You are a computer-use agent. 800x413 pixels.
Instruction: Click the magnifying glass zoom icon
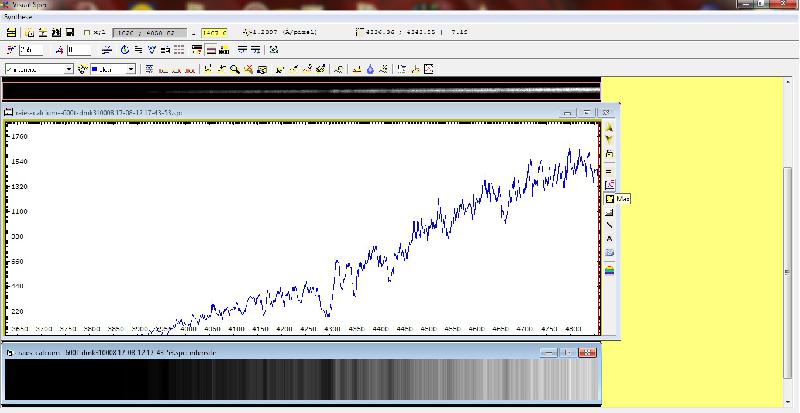click(235, 69)
